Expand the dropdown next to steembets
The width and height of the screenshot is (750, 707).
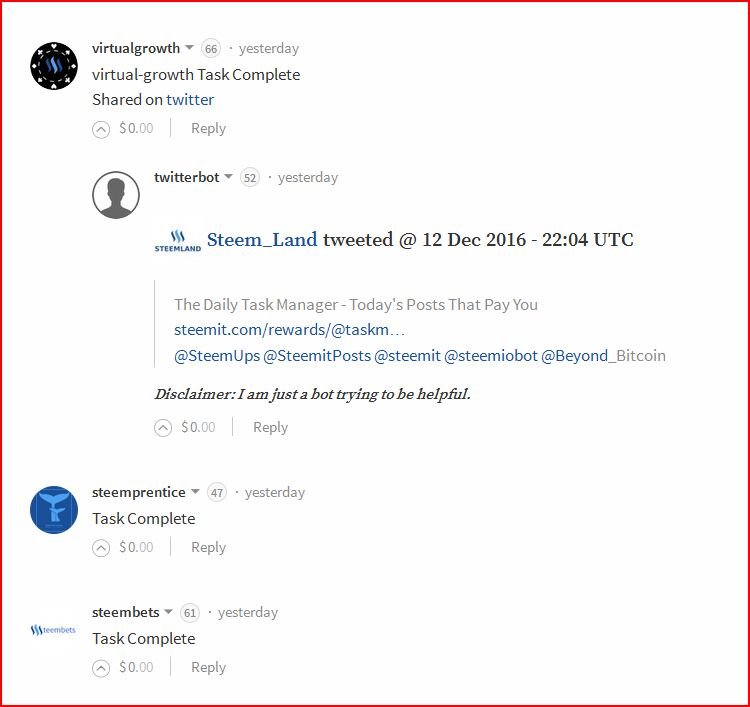pos(168,611)
